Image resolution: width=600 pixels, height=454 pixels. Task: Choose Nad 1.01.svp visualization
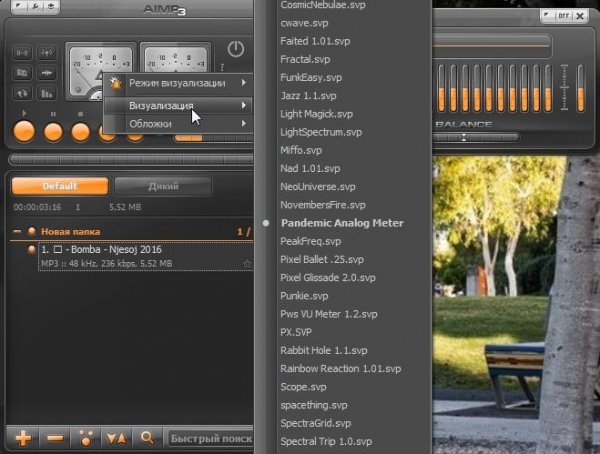[x=310, y=168]
